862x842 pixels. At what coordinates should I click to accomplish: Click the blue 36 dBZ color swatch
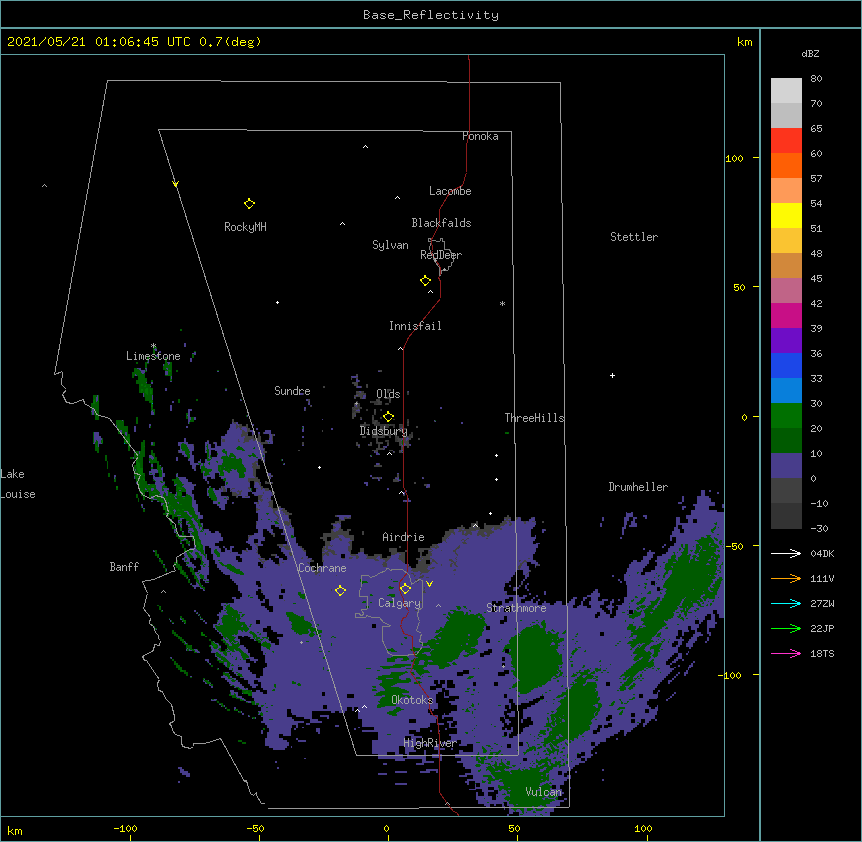pyautogui.click(x=786, y=365)
